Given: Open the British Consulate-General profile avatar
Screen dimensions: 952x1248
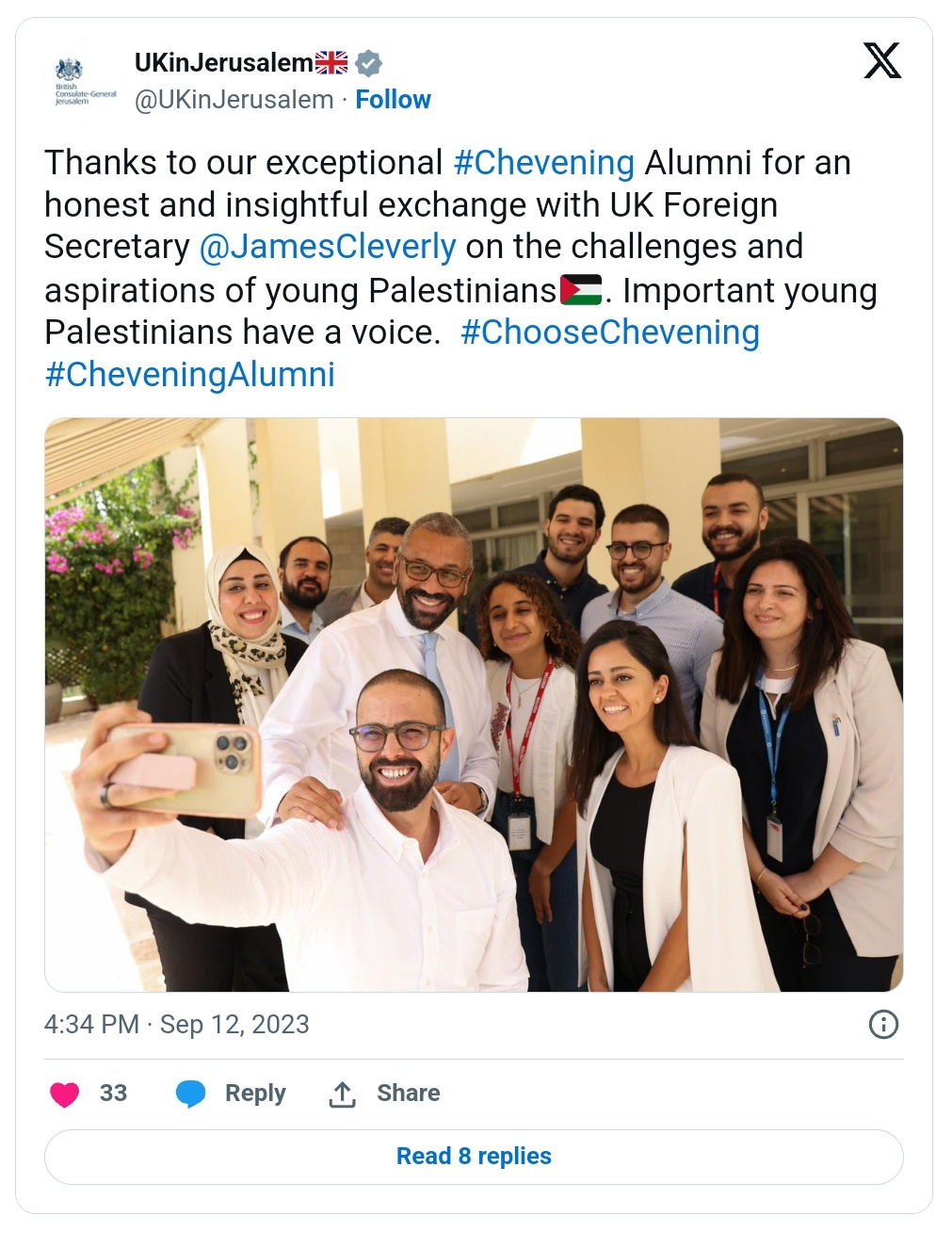Looking at the screenshot, I should point(85,82).
